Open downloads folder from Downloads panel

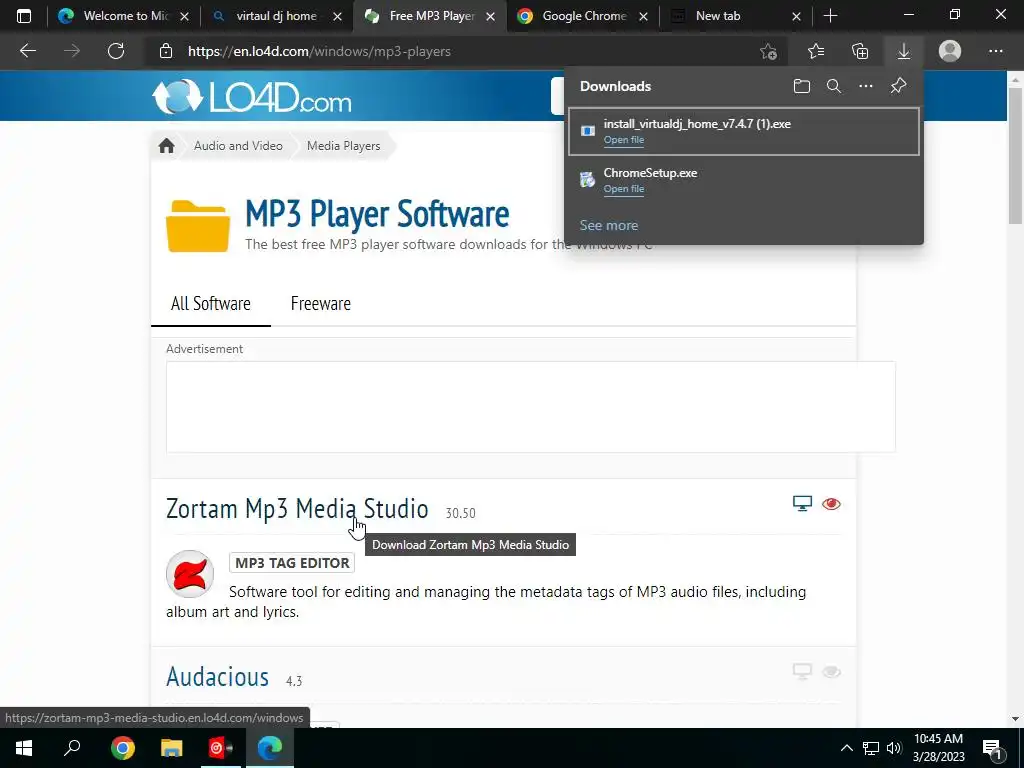(x=802, y=86)
